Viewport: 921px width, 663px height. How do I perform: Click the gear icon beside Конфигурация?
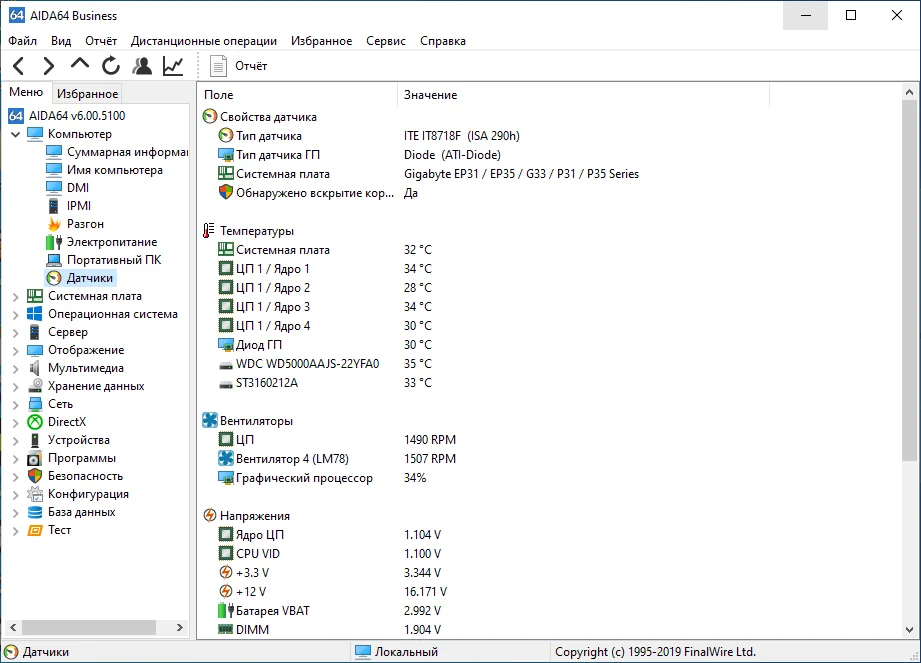(35, 494)
